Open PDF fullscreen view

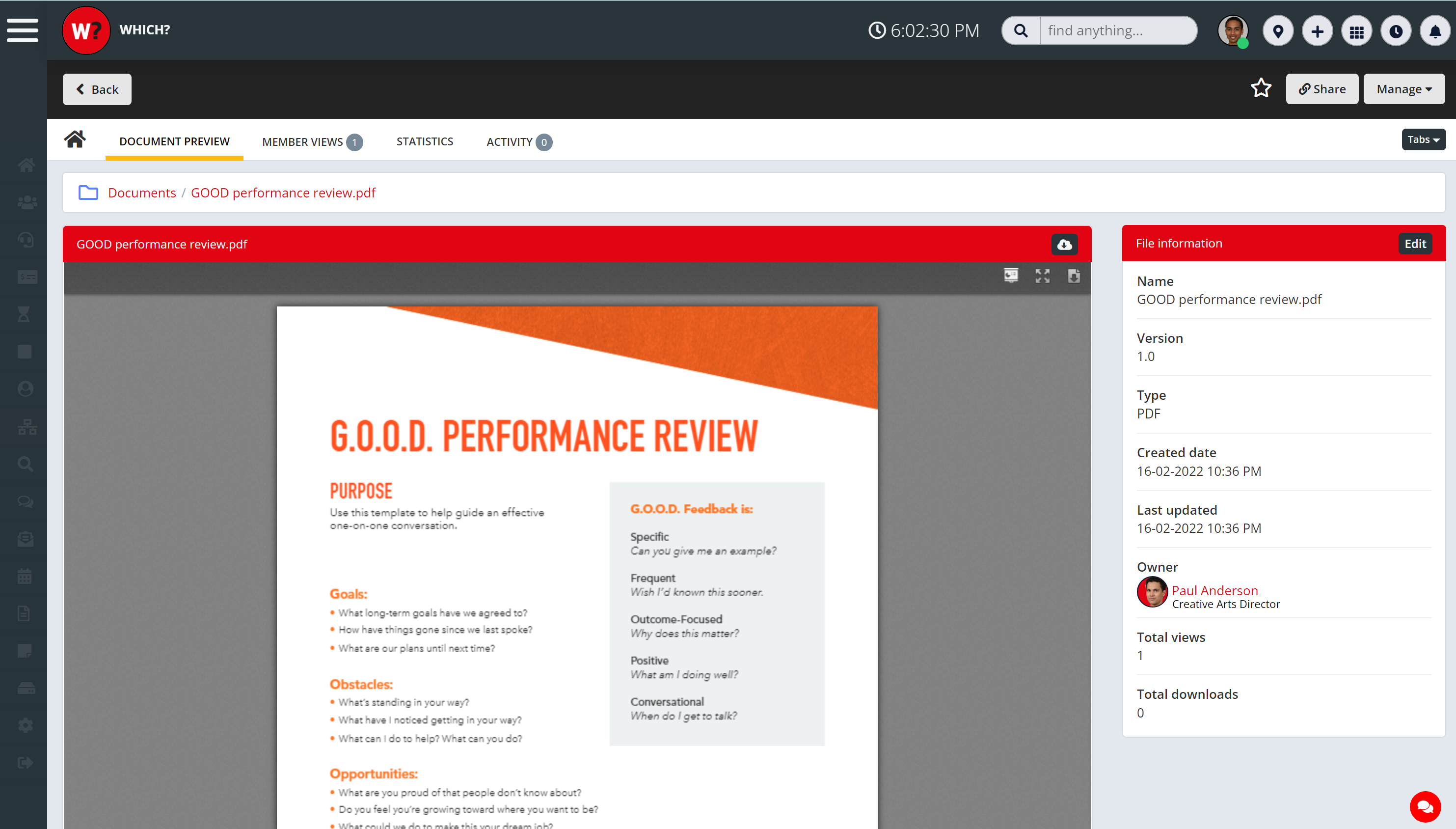pos(1042,276)
